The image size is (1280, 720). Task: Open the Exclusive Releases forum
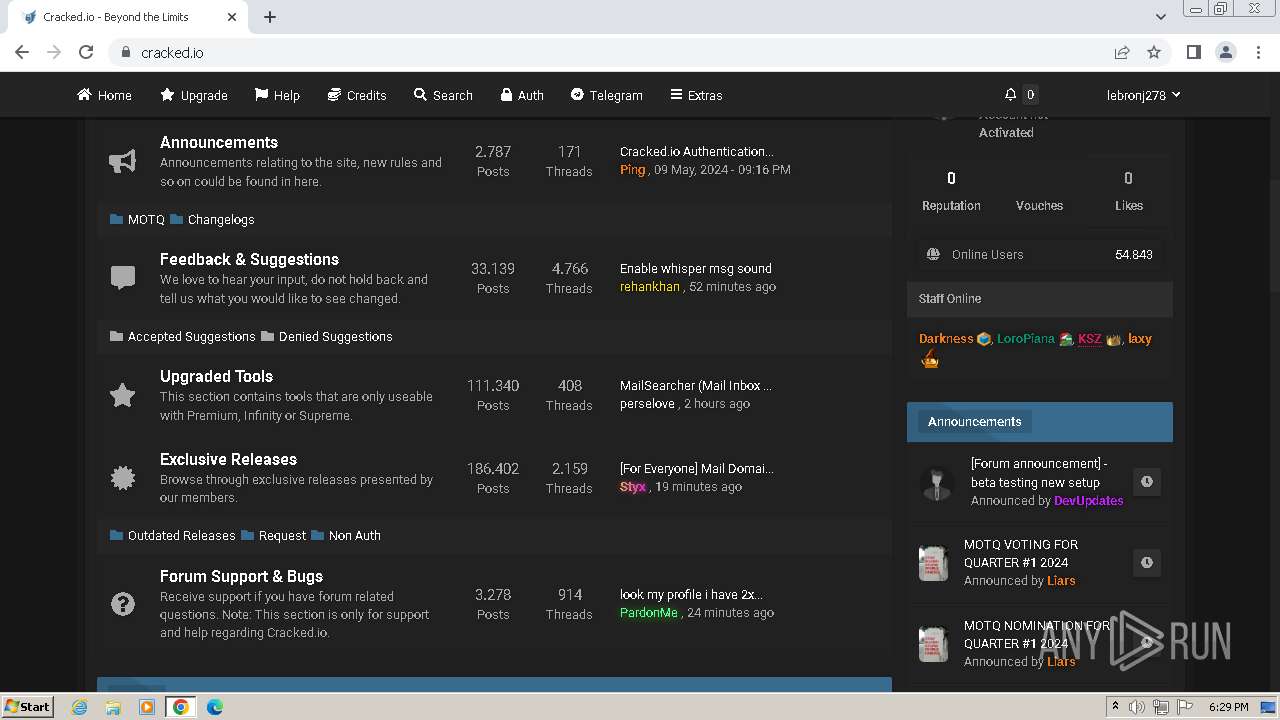tap(228, 459)
